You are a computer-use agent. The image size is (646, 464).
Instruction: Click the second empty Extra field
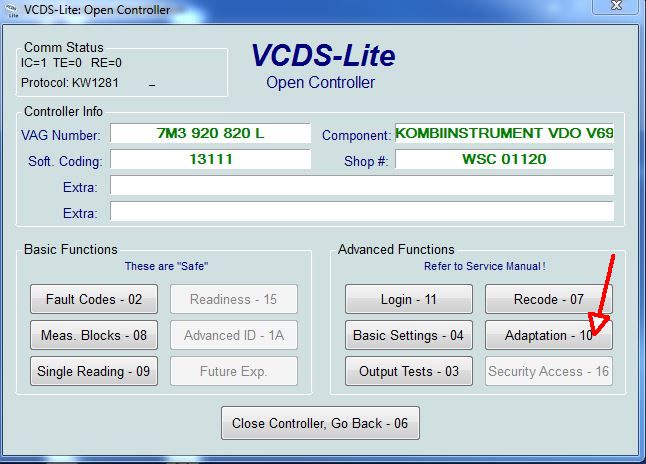362,211
